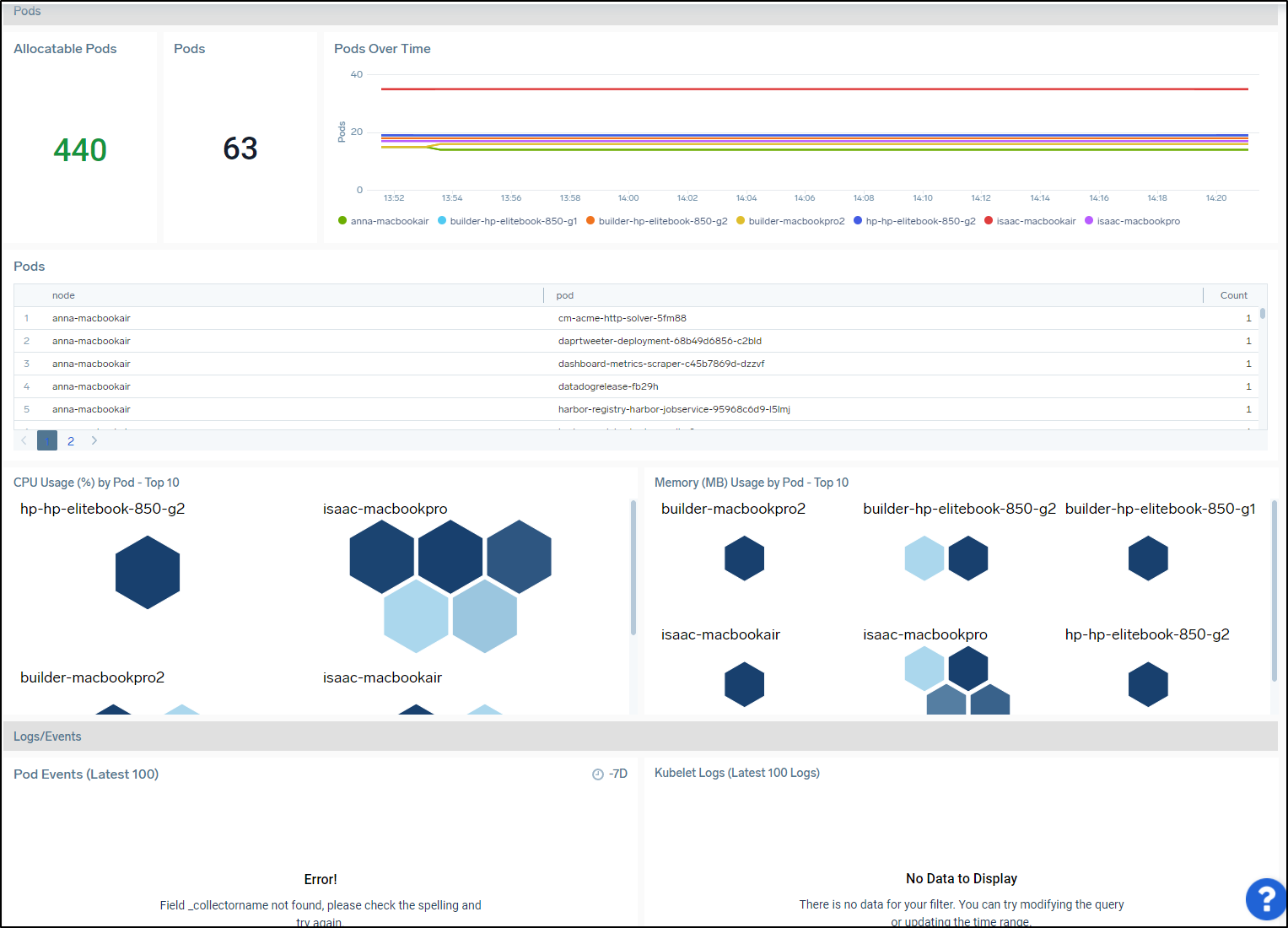Toggle builder-macbookpro2 legend entry
1288x928 pixels.
pyautogui.click(x=790, y=221)
